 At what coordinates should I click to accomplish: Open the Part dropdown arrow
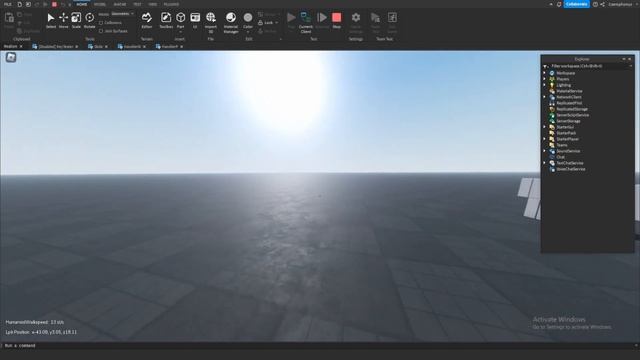pyautogui.click(x=180, y=32)
